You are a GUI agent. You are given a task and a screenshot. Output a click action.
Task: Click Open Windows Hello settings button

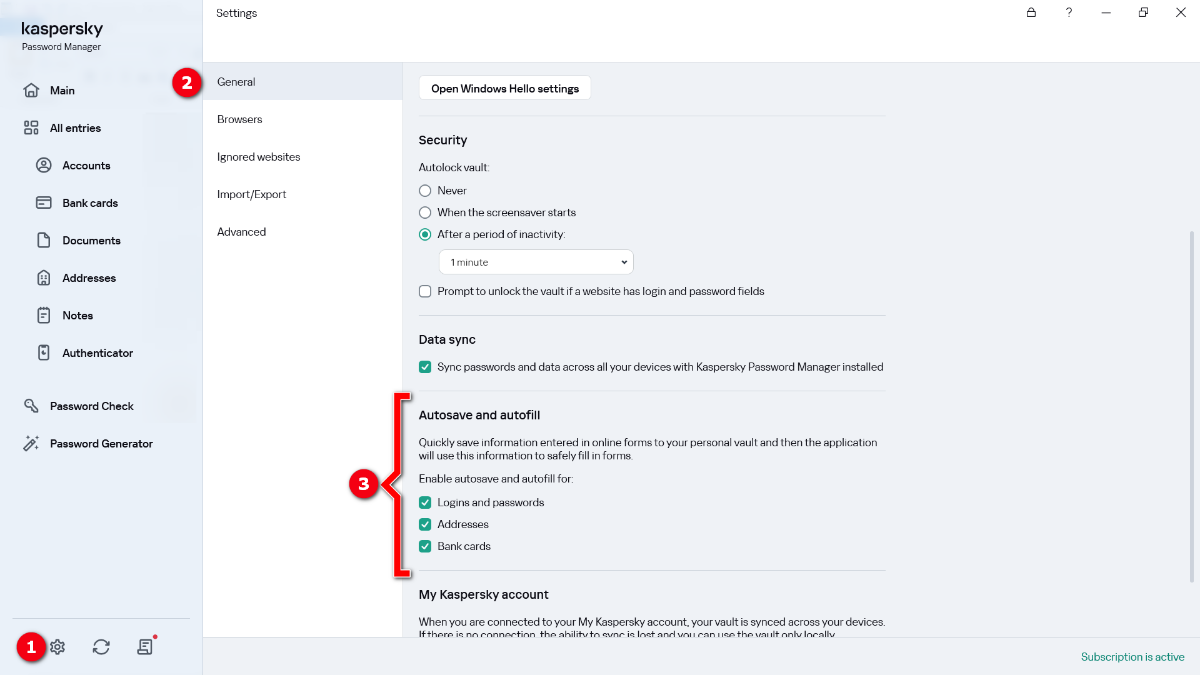pos(505,88)
